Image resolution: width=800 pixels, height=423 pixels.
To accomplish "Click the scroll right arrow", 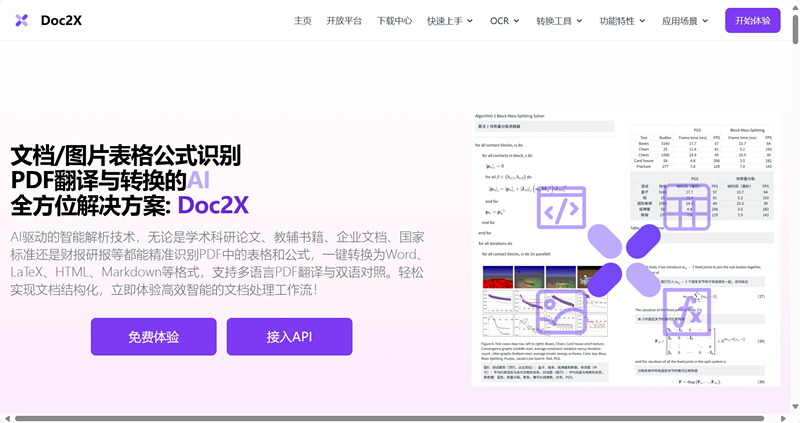I will 784,418.
